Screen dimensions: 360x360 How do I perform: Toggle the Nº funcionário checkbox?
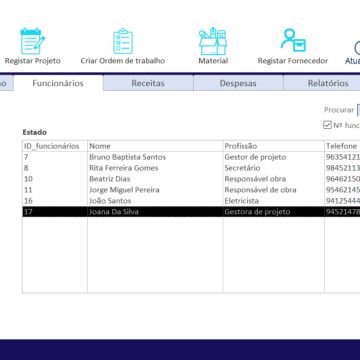click(x=327, y=125)
